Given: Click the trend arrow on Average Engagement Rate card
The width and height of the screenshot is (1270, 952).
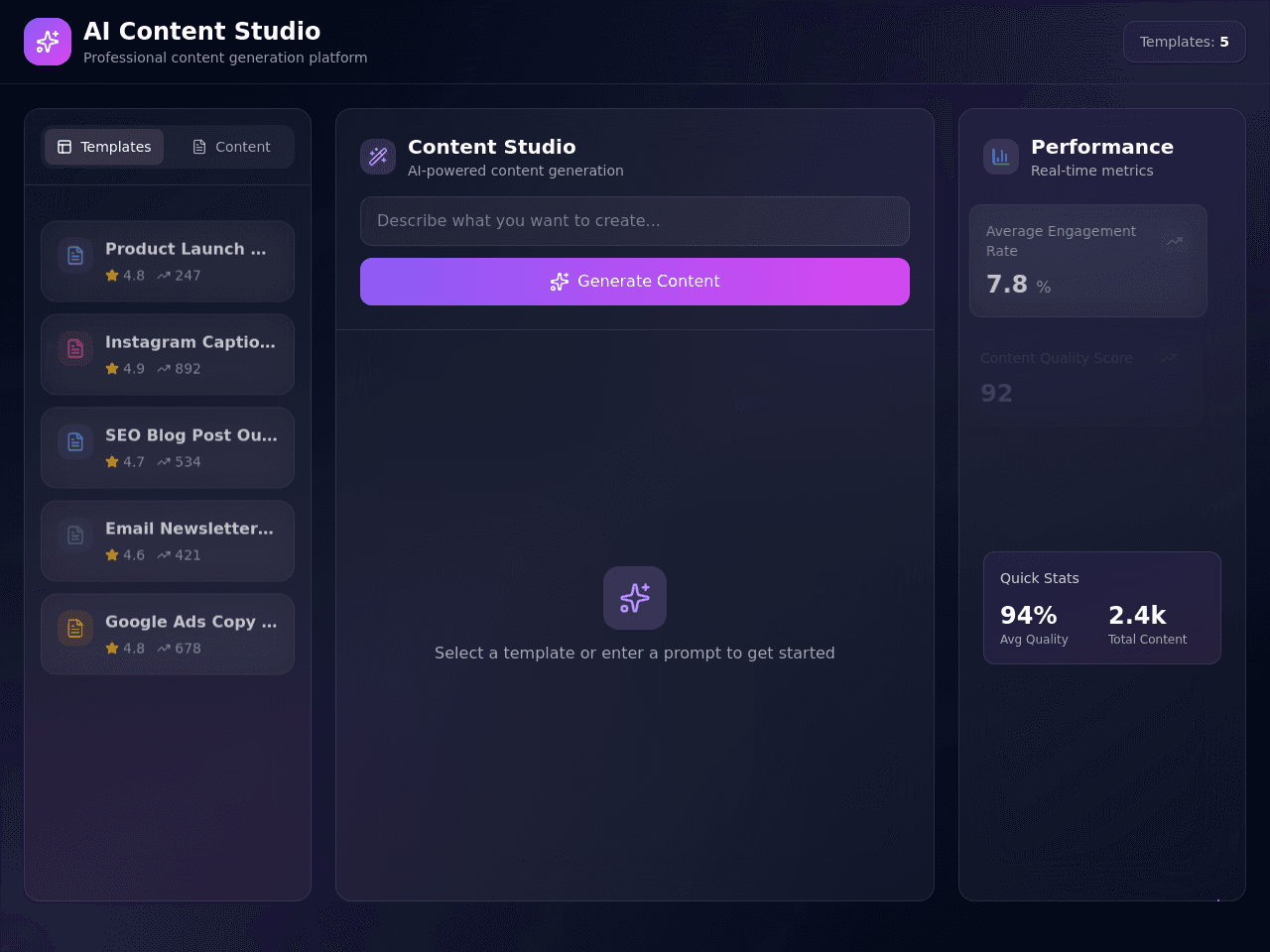Looking at the screenshot, I should coord(1175,241).
